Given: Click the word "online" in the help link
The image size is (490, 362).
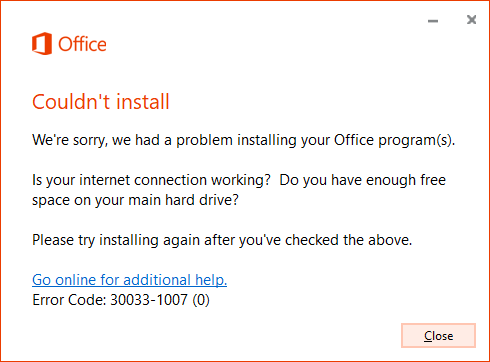Looking at the screenshot, I should [76, 280].
